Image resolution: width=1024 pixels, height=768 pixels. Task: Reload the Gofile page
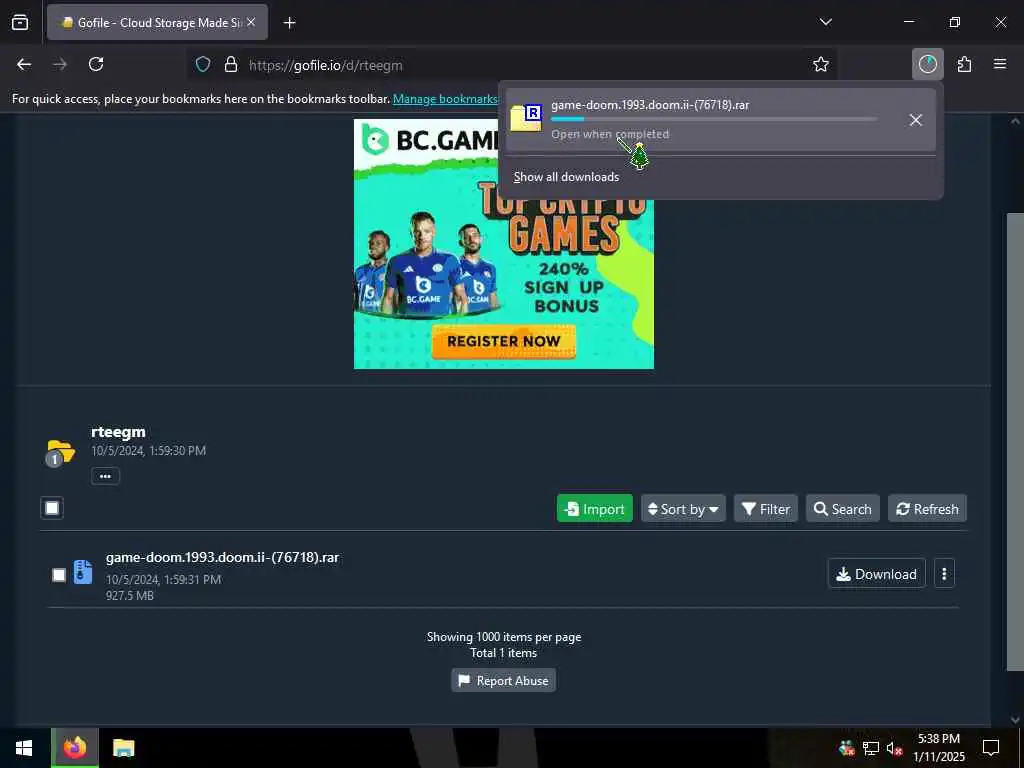(96, 64)
